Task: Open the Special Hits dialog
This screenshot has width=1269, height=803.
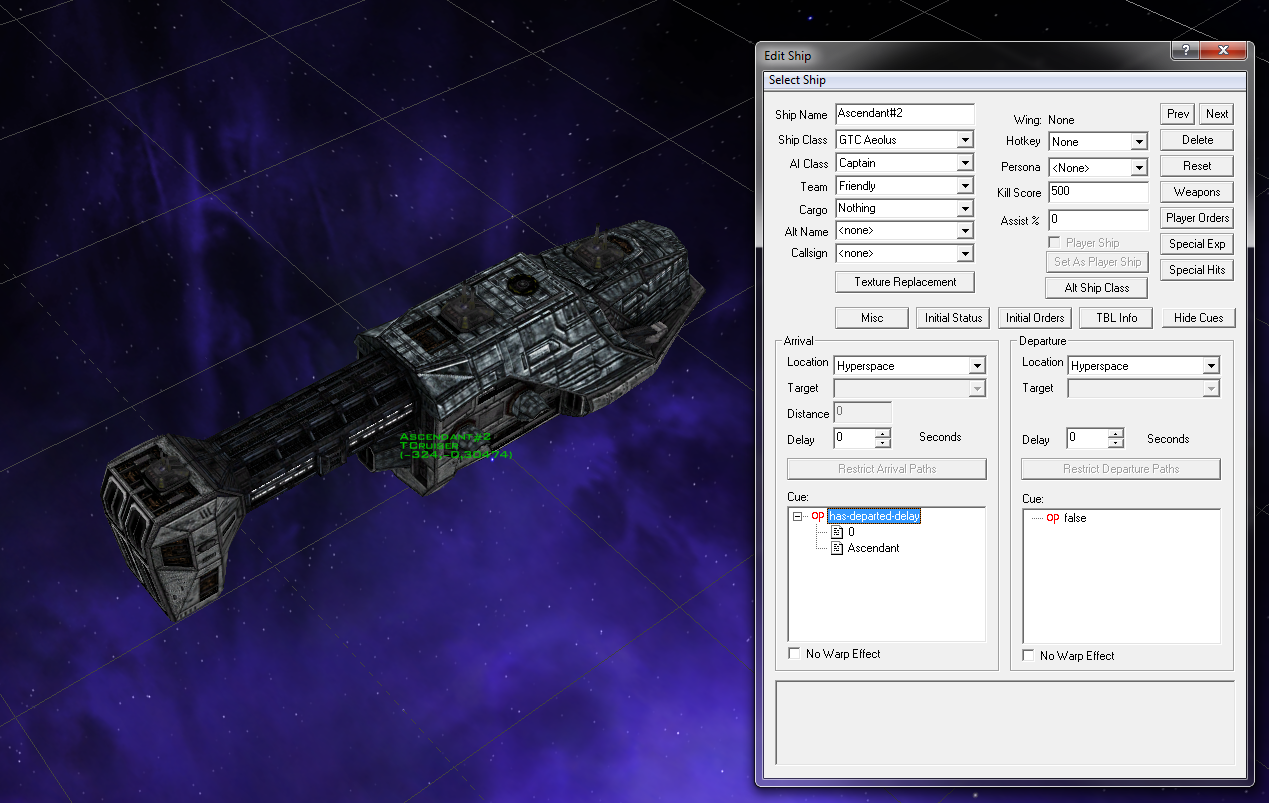Action: pos(1197,270)
